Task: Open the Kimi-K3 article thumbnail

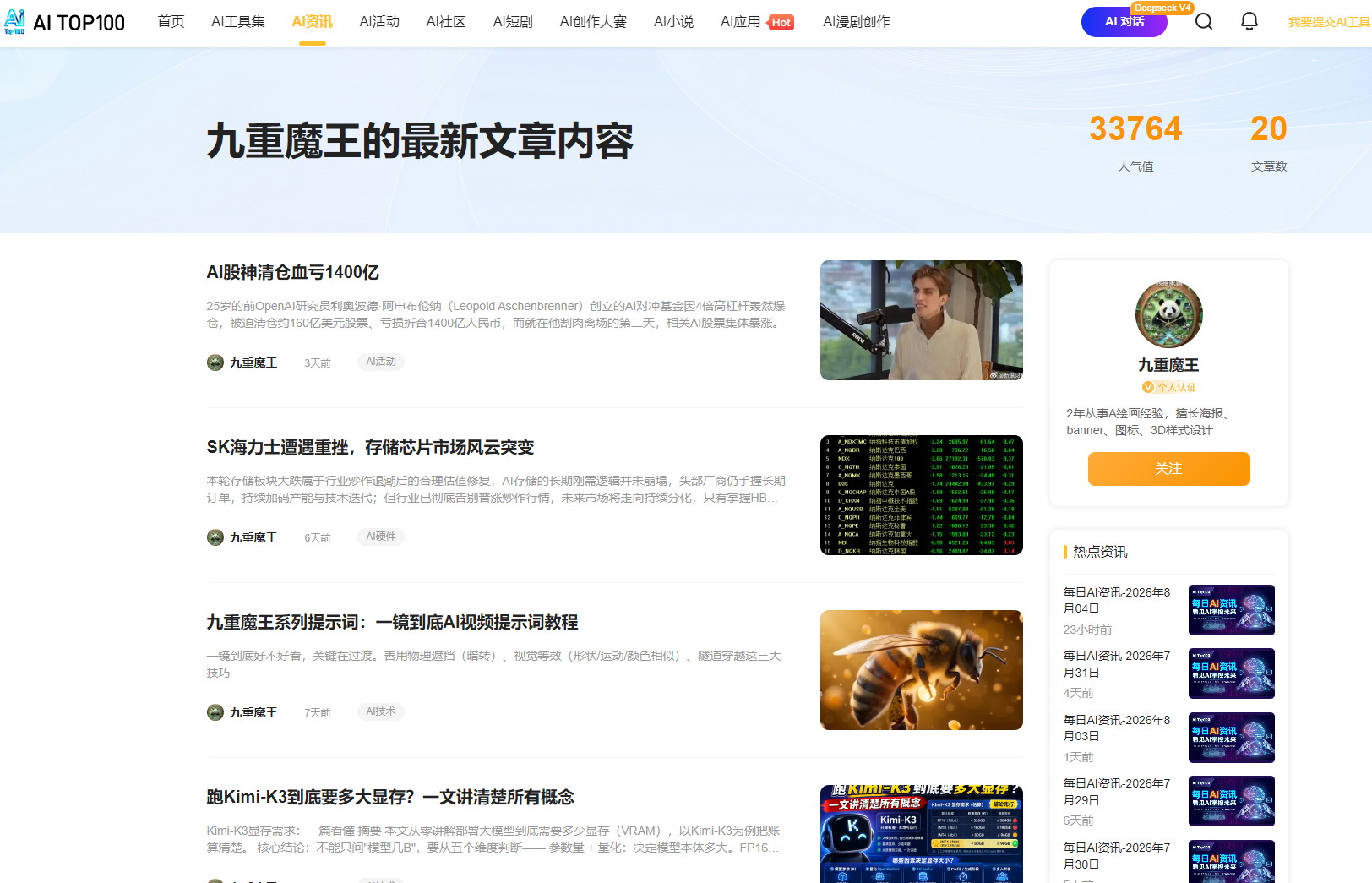Action: click(922, 834)
